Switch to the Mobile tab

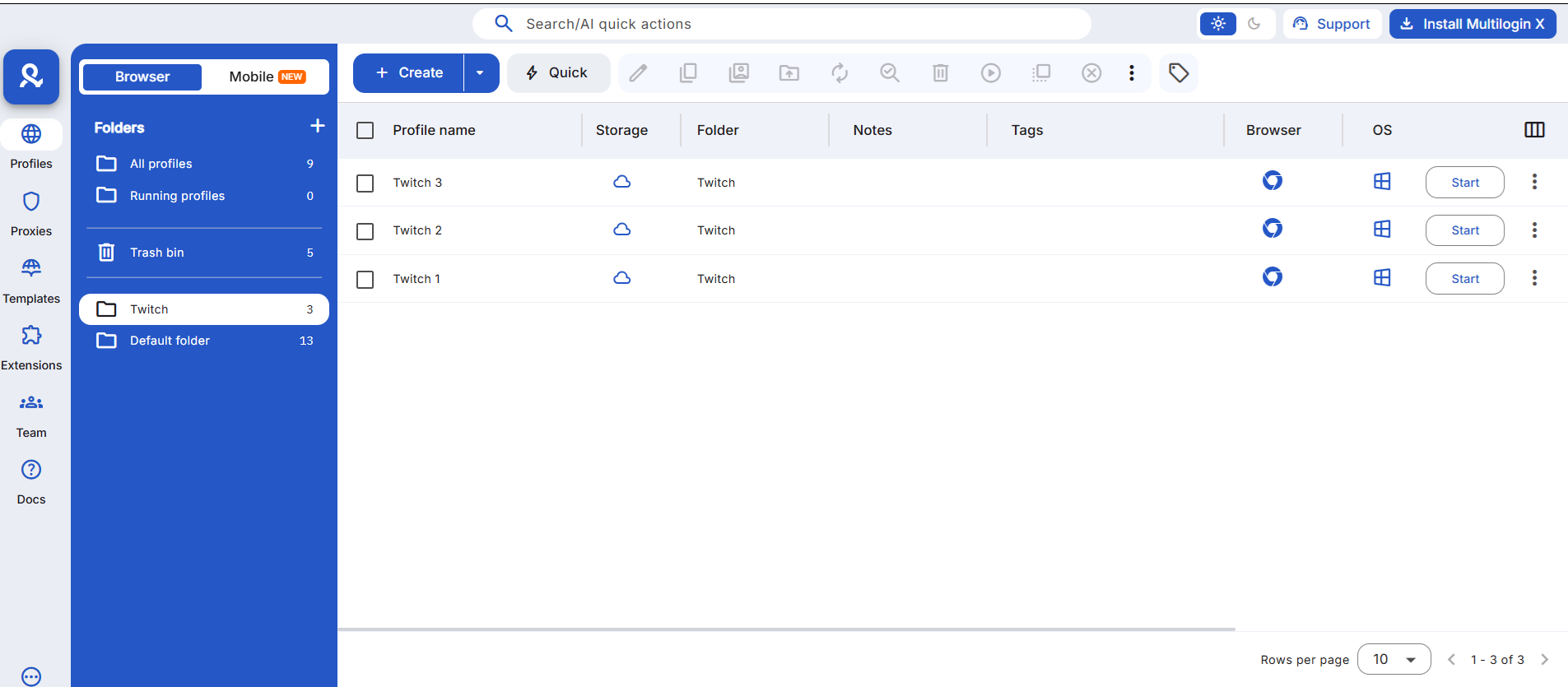click(x=266, y=77)
